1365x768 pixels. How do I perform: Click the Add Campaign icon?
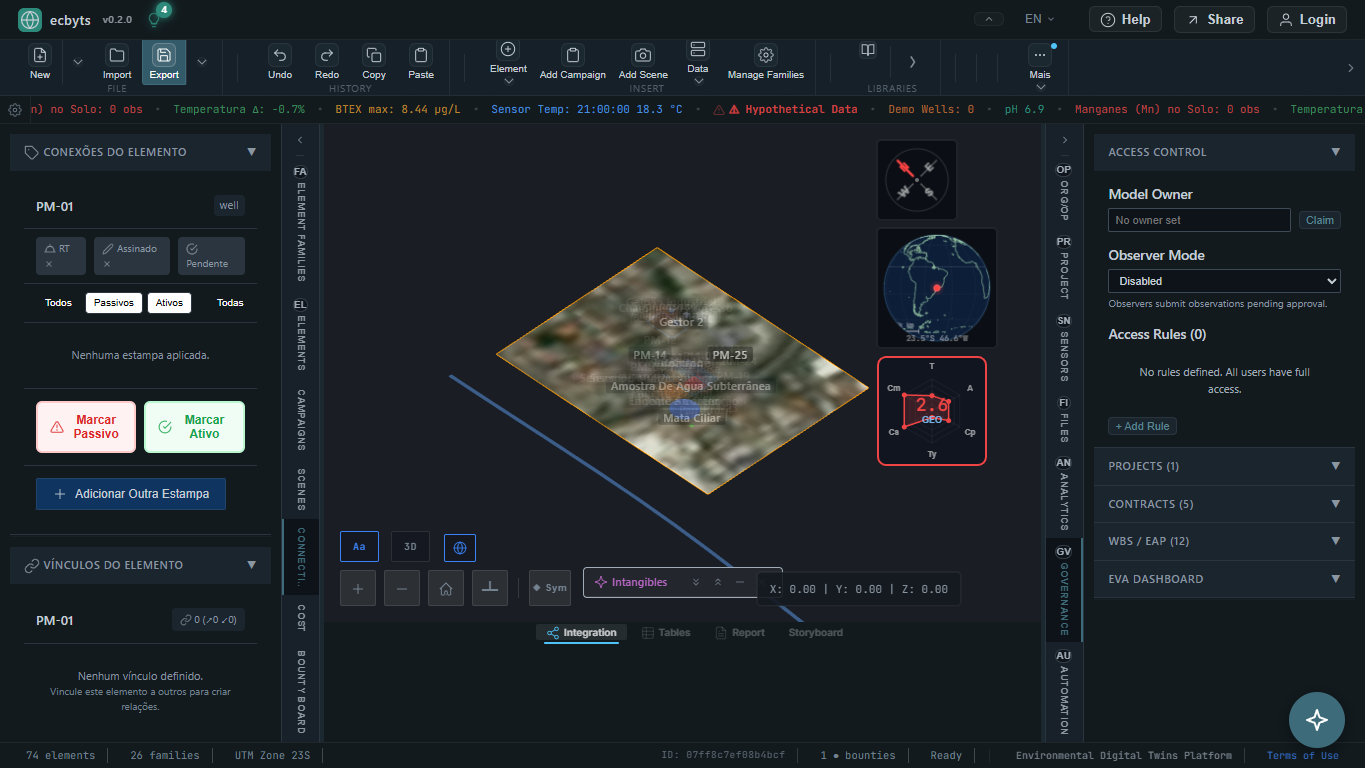click(x=573, y=56)
